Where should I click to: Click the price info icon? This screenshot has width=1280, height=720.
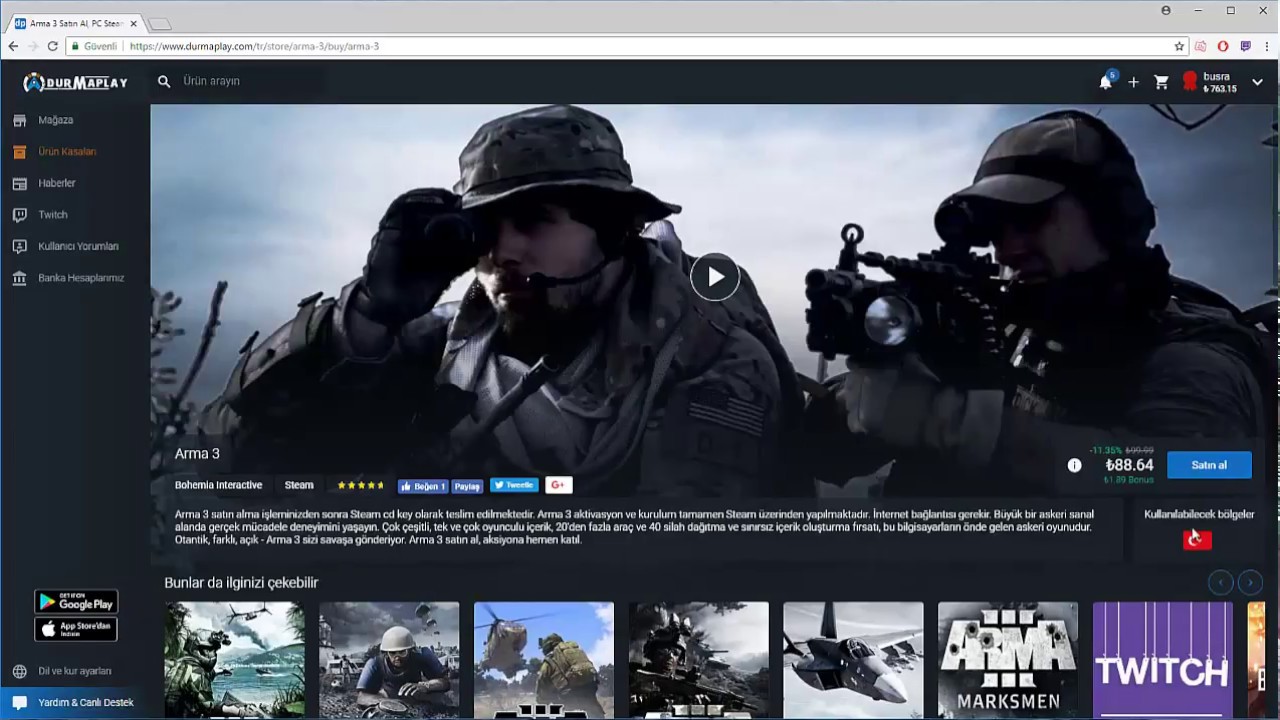click(1074, 465)
